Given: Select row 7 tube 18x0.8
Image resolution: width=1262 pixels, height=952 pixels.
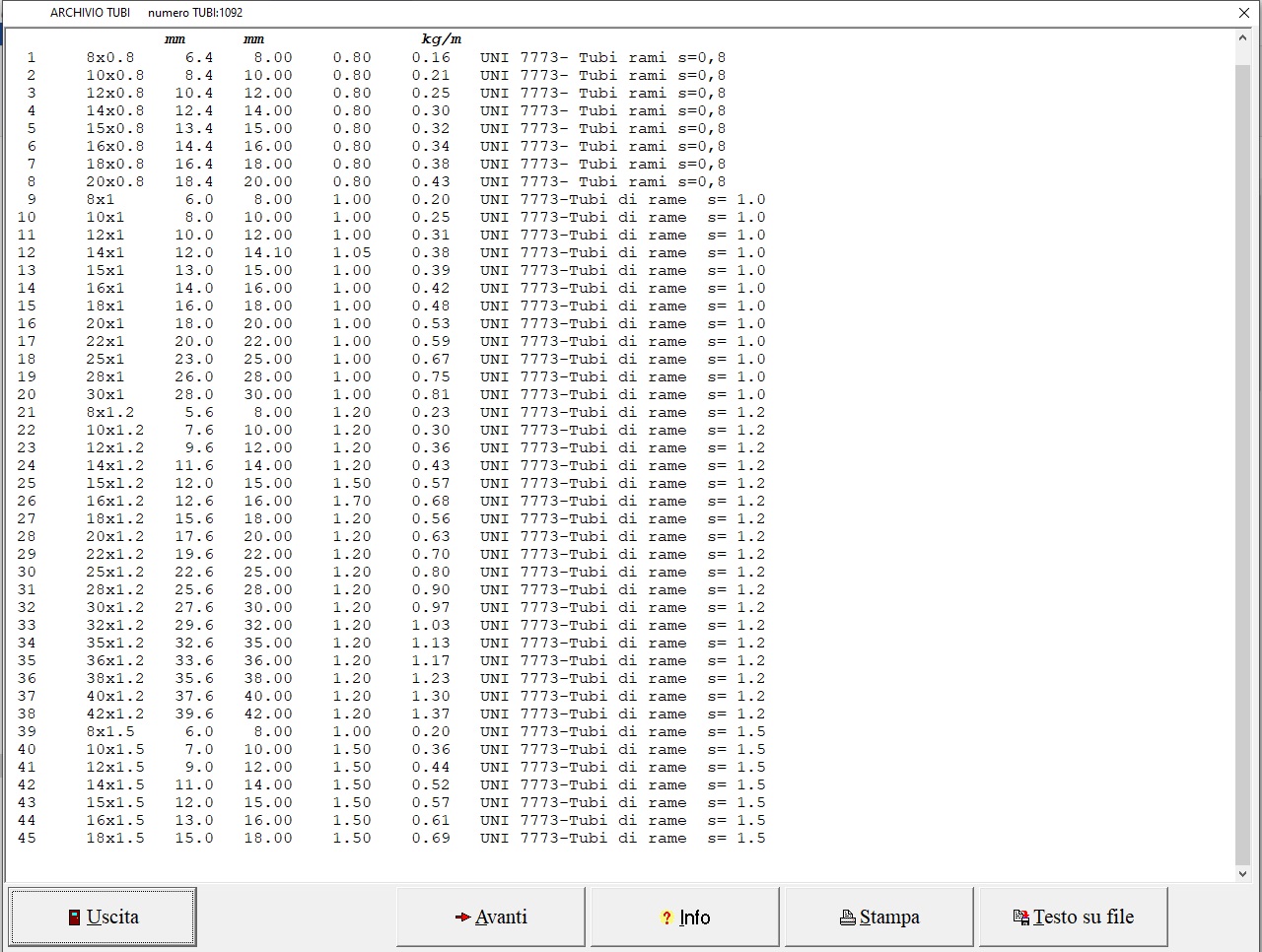Looking at the screenshot, I should tap(377, 164).
